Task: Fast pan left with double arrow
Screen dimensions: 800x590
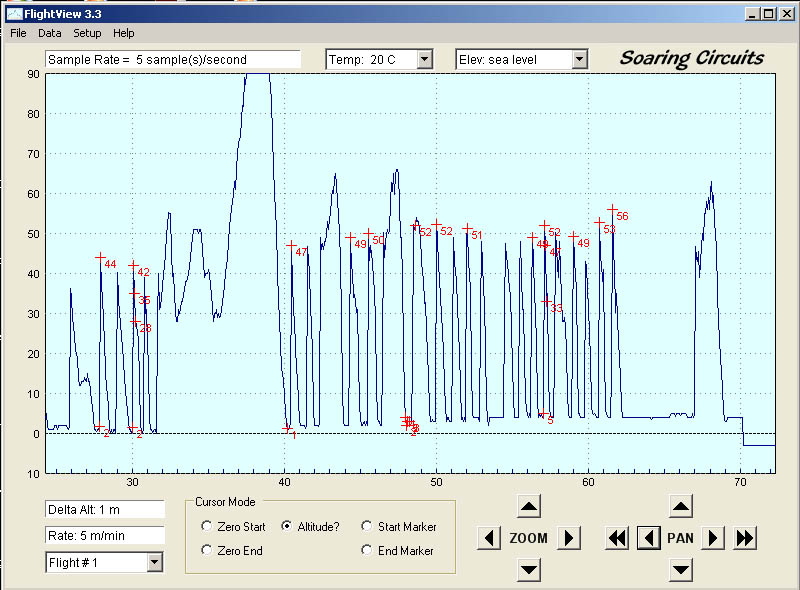Action: pyautogui.click(x=617, y=538)
